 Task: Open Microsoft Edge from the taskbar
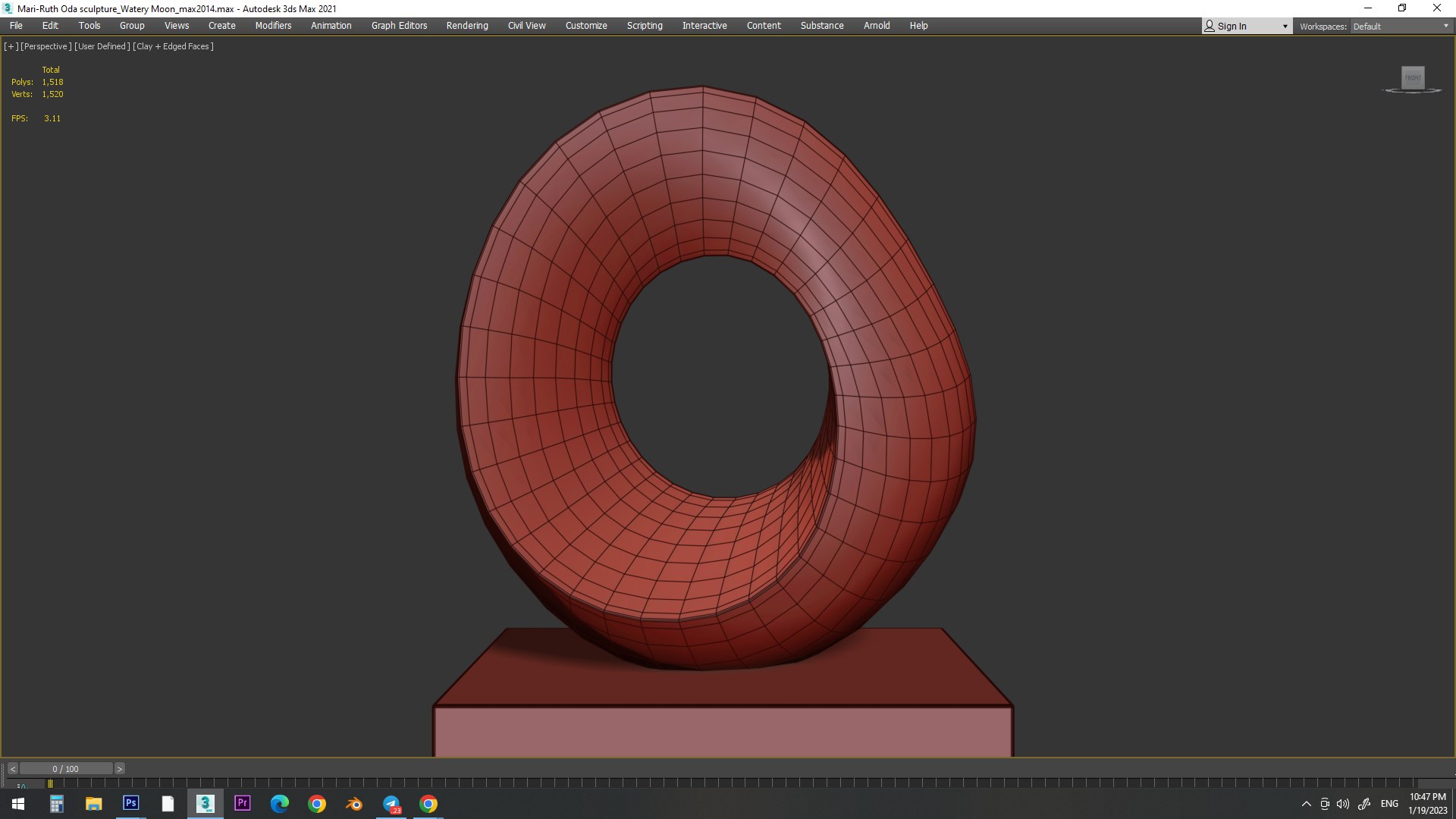coord(280,804)
